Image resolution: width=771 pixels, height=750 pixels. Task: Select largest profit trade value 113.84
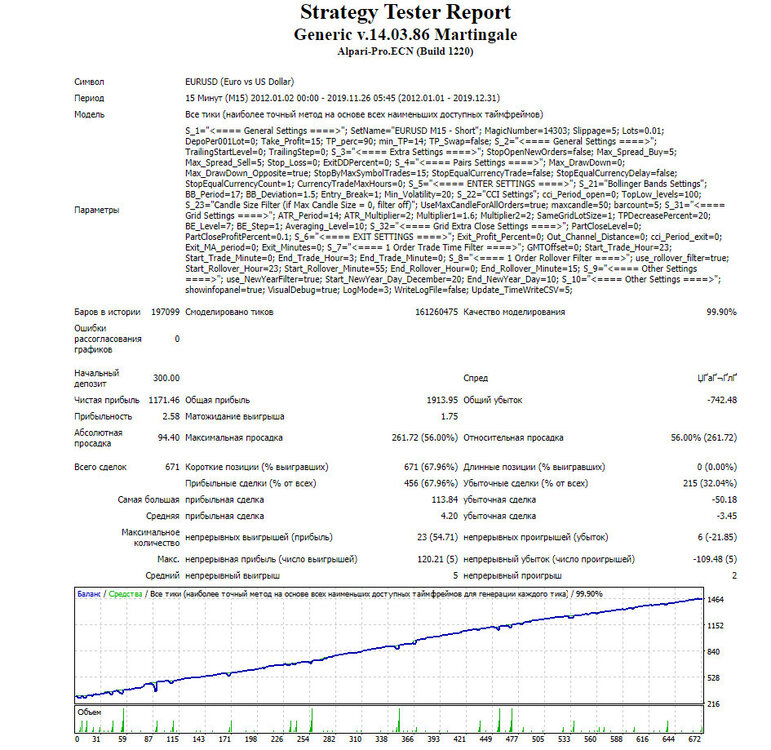coord(445,500)
